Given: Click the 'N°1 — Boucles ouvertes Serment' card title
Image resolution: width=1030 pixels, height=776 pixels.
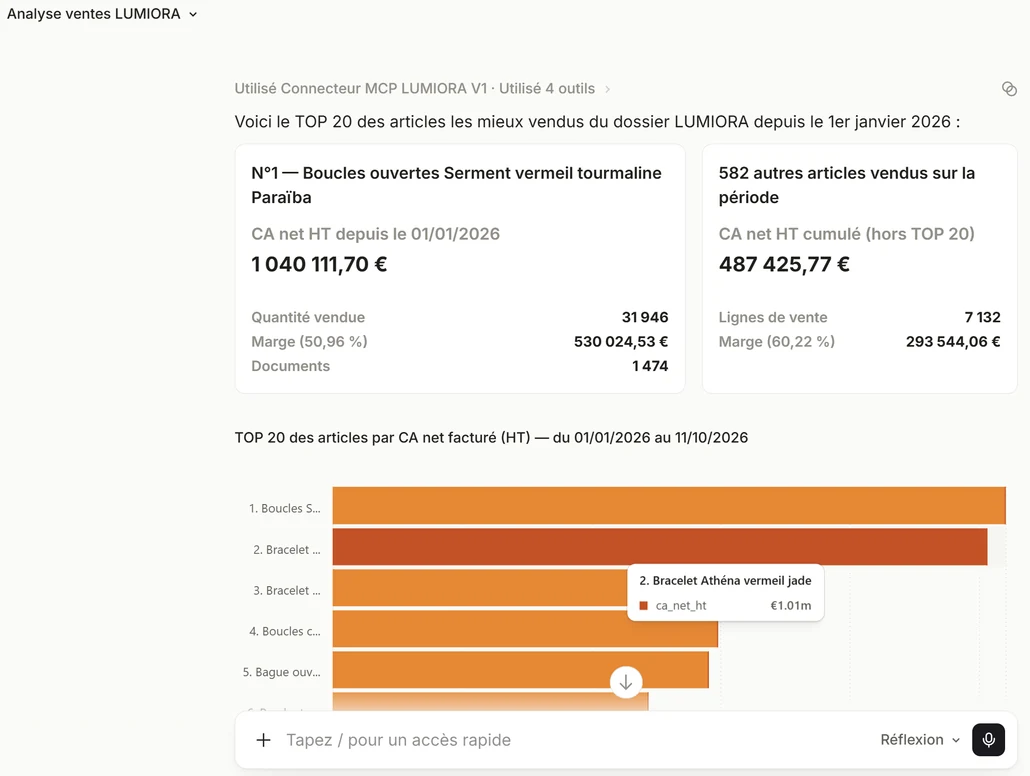Looking at the screenshot, I should 457,185.
